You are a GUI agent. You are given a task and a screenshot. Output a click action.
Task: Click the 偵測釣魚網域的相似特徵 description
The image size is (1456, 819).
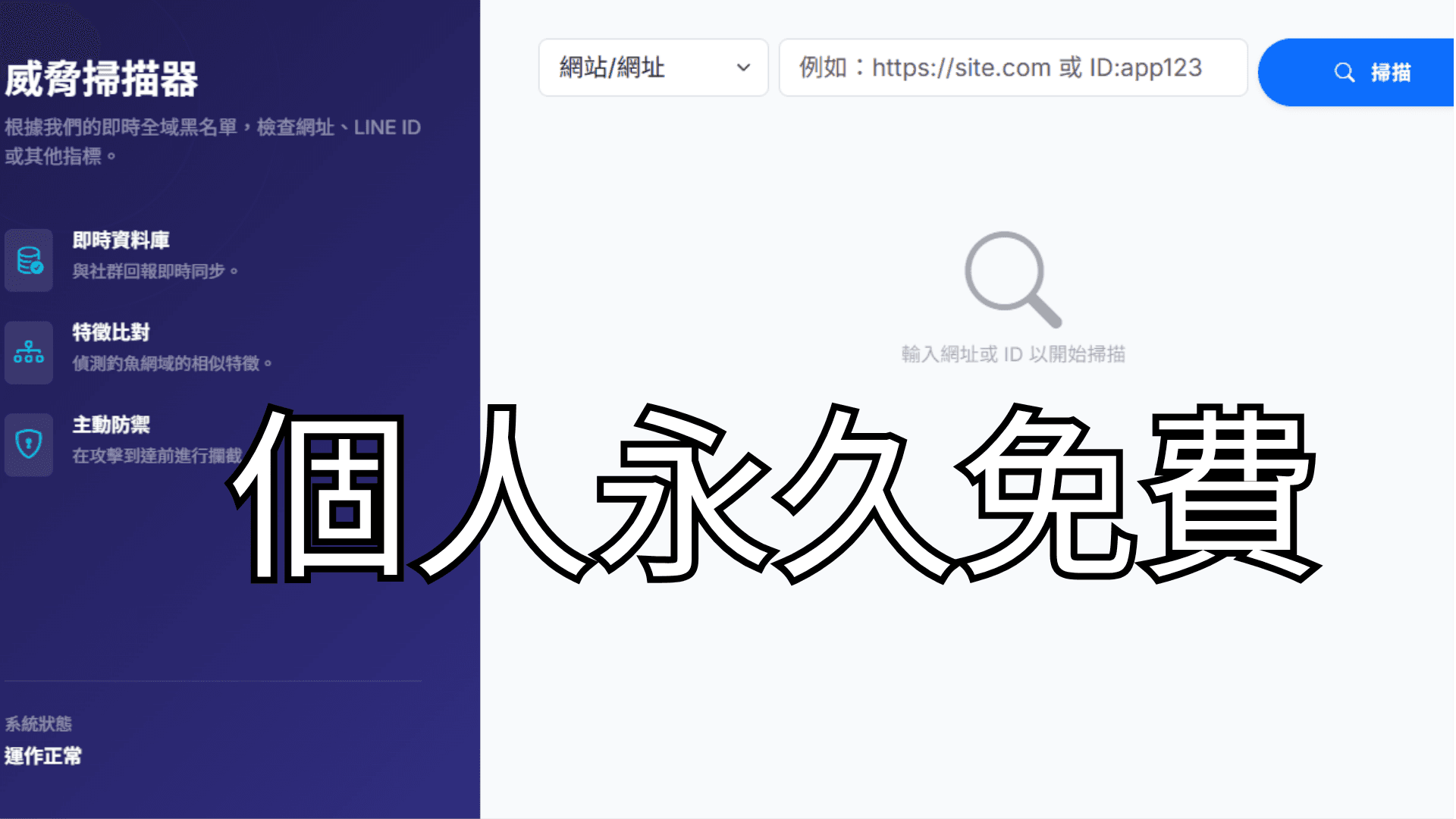[171, 364]
